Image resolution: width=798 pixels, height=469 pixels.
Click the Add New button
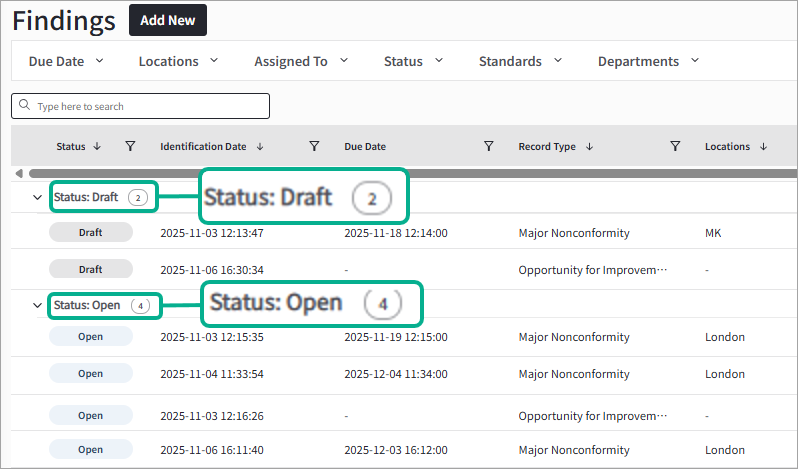[x=168, y=20]
